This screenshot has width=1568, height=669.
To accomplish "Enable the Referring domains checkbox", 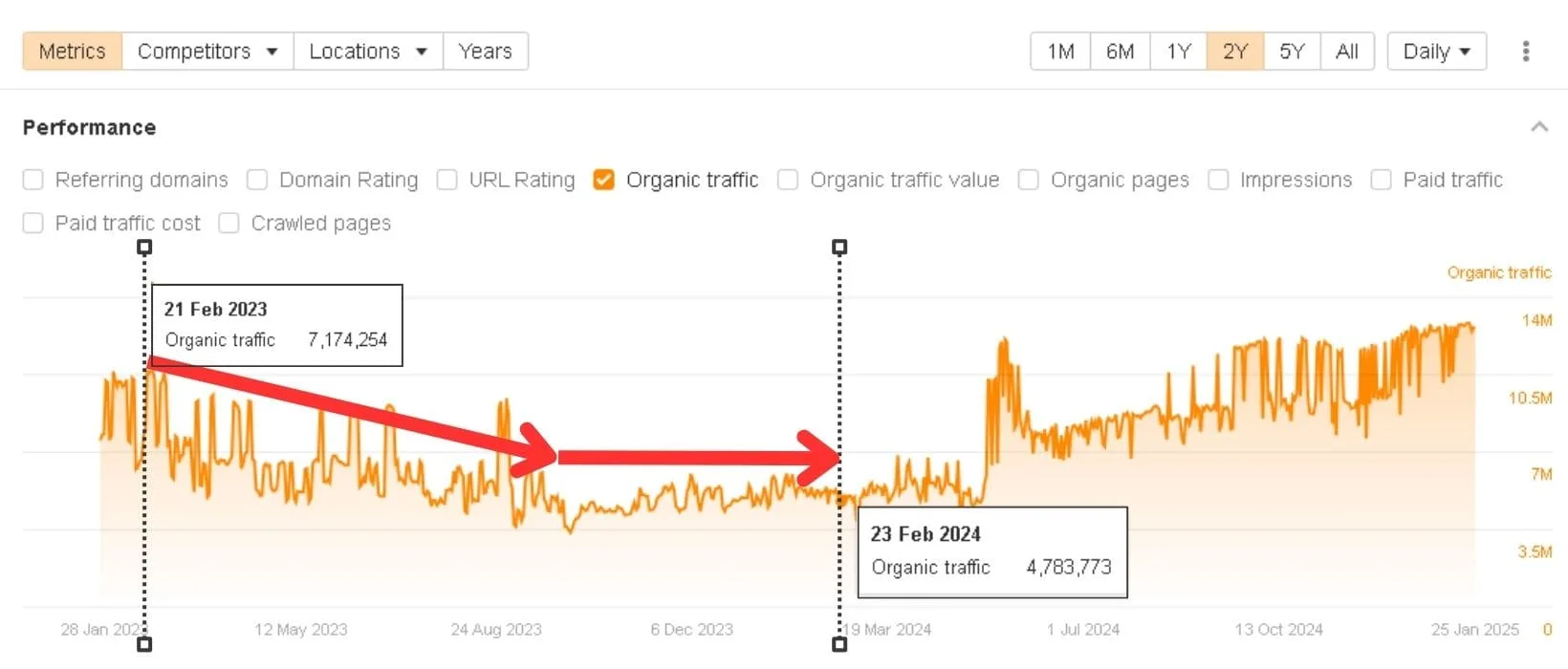I will (x=33, y=180).
